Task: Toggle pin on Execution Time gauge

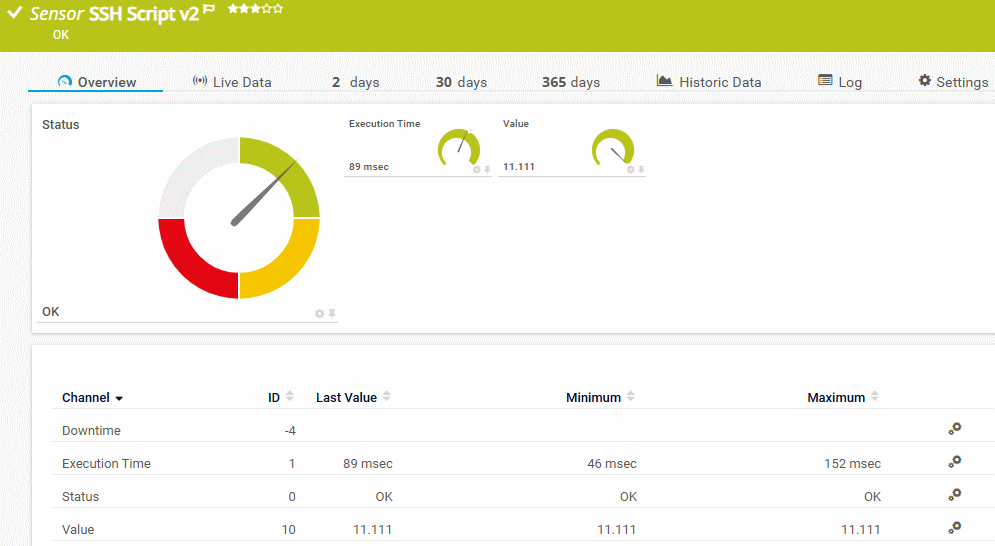Action: (487, 170)
